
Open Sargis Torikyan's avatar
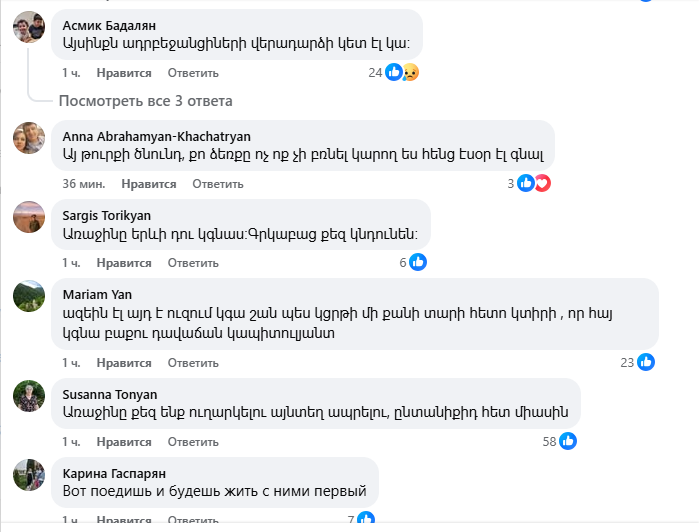click(28, 217)
